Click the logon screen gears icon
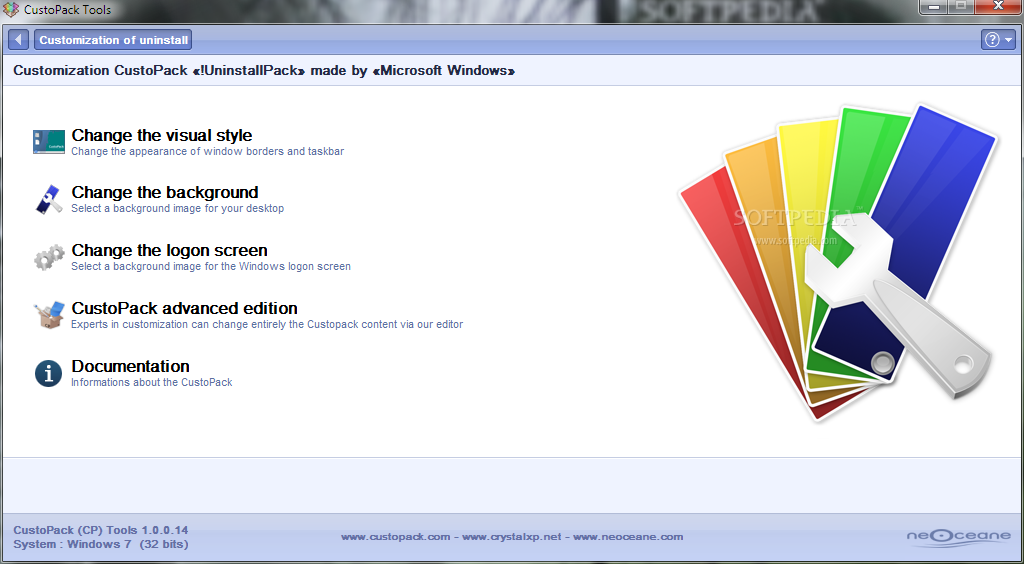 coord(49,257)
